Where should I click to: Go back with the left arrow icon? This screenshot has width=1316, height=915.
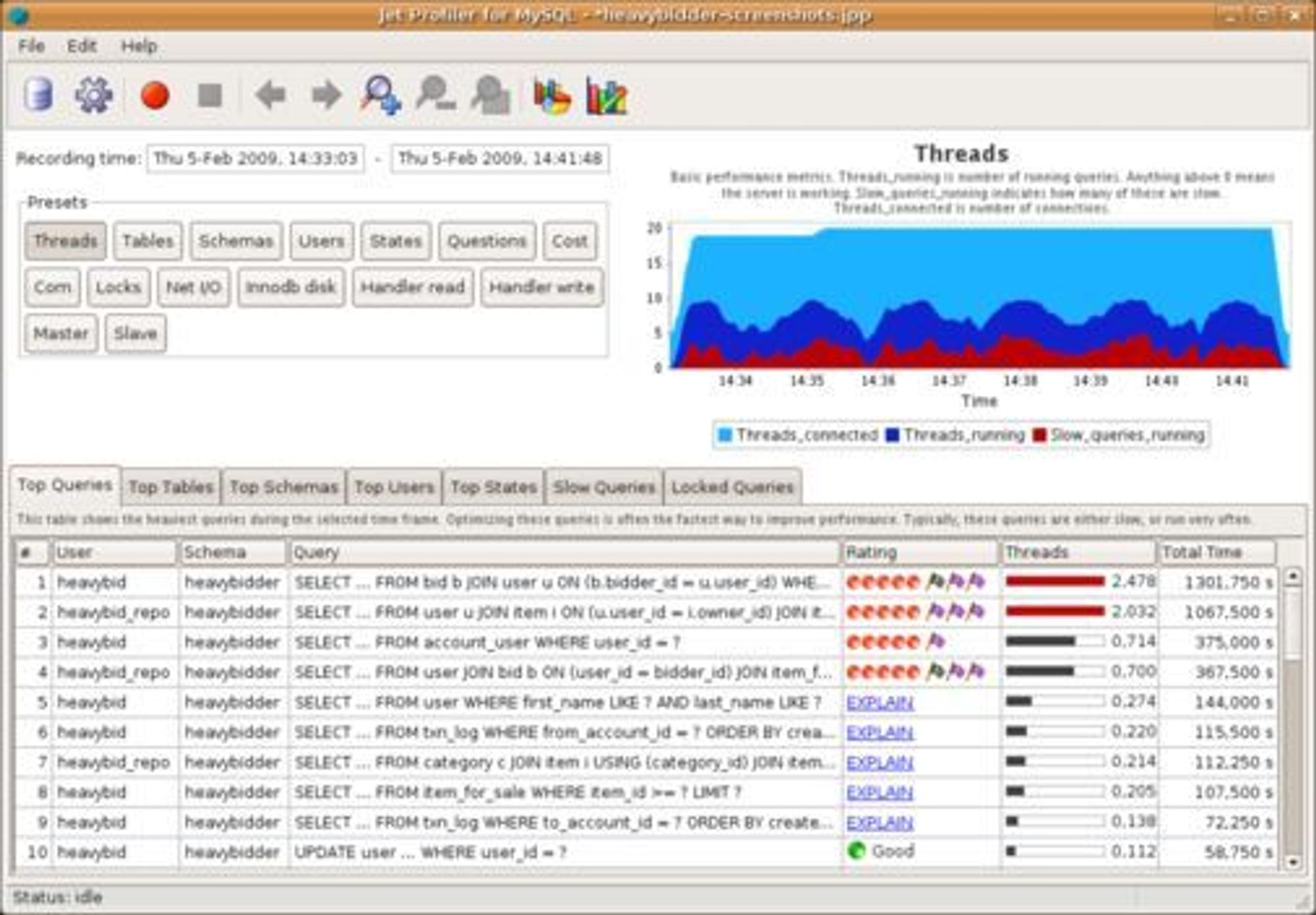point(270,95)
